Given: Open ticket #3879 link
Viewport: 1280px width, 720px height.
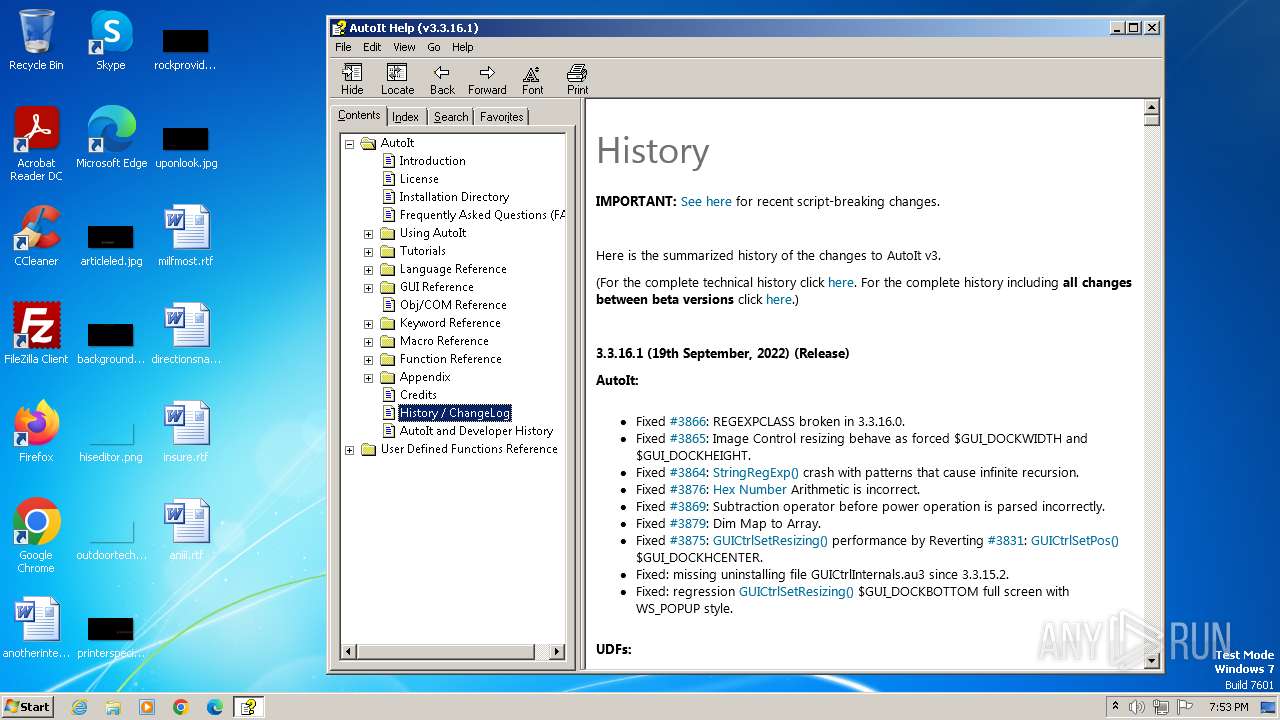Looking at the screenshot, I should (x=688, y=523).
